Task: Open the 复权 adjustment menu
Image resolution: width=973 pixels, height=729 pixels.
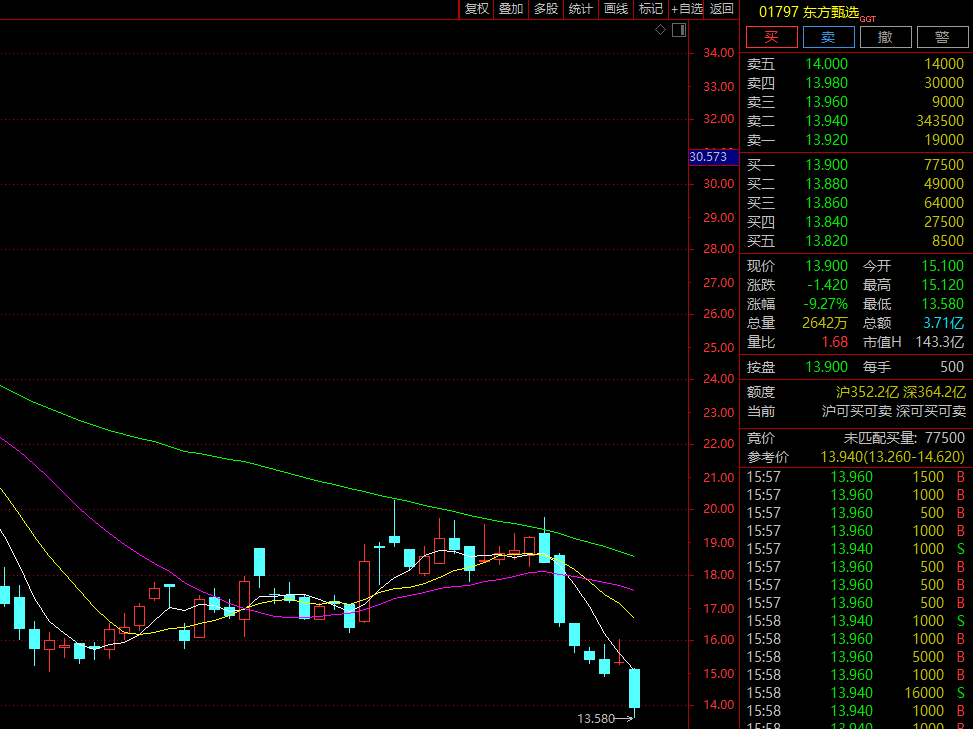Action: (477, 9)
